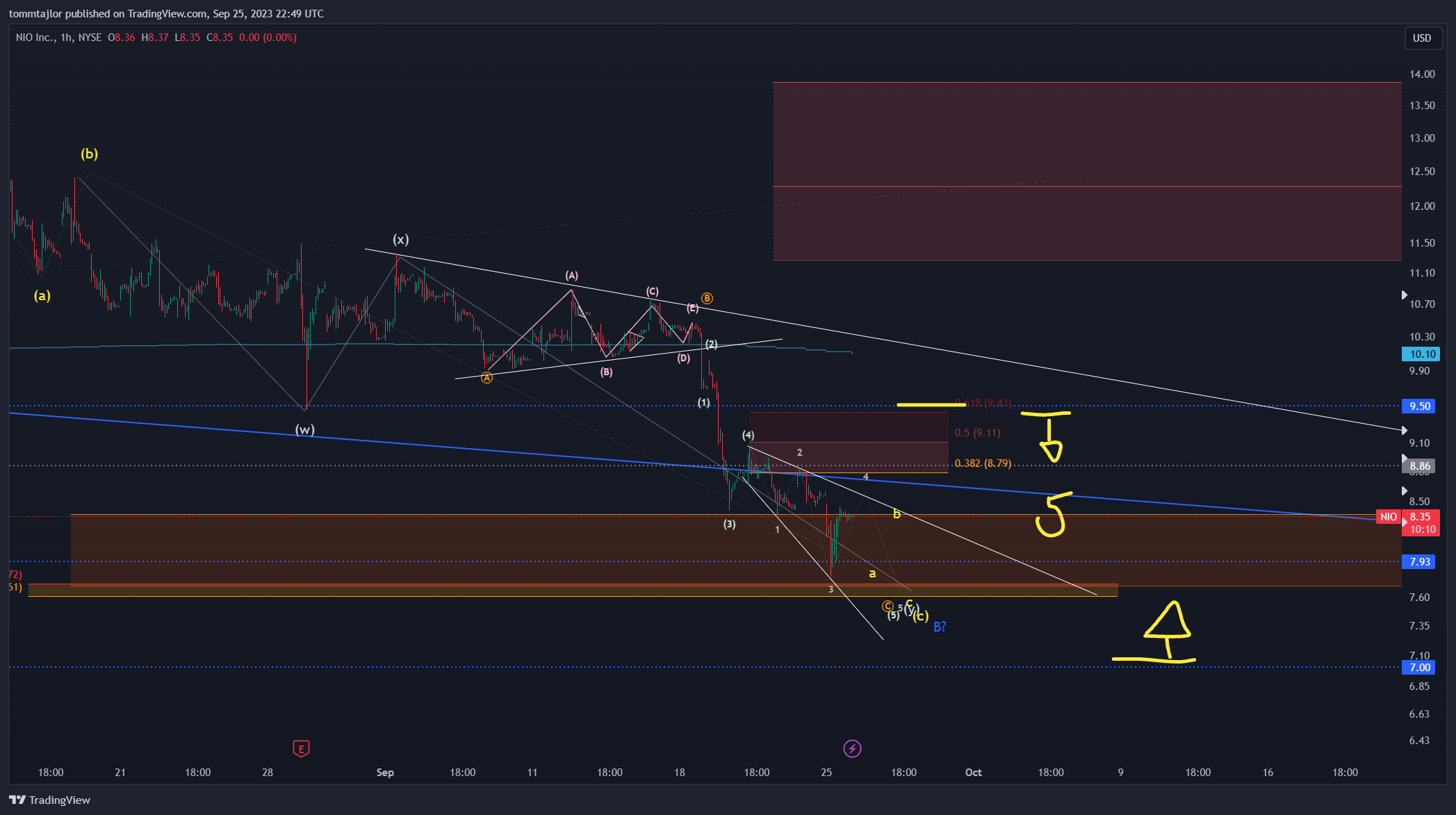This screenshot has width=1456, height=815.
Task: Click the red earnings E icon
Action: point(301,748)
